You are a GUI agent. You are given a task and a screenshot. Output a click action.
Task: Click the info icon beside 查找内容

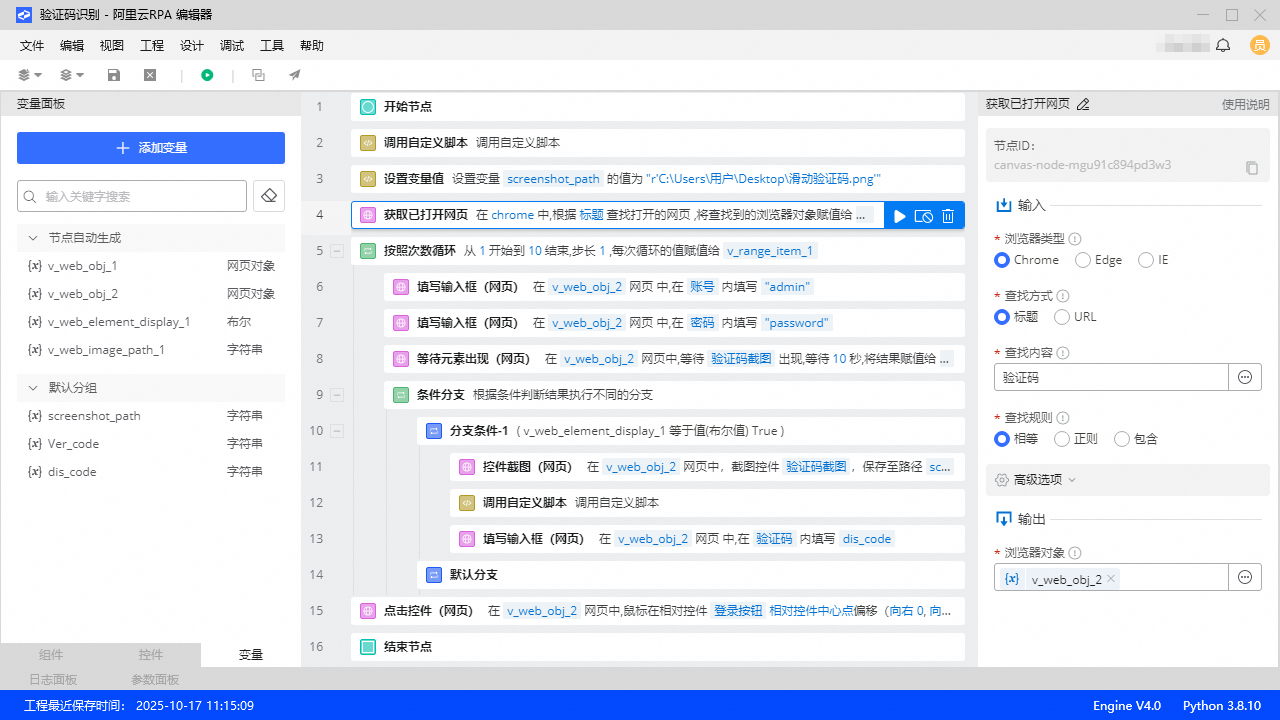tap(1063, 353)
